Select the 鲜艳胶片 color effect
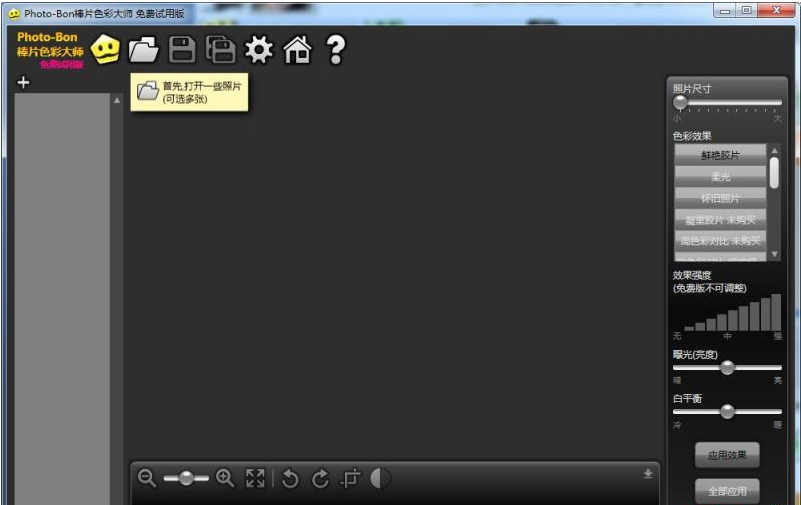The height and width of the screenshot is (505, 801). [720, 155]
